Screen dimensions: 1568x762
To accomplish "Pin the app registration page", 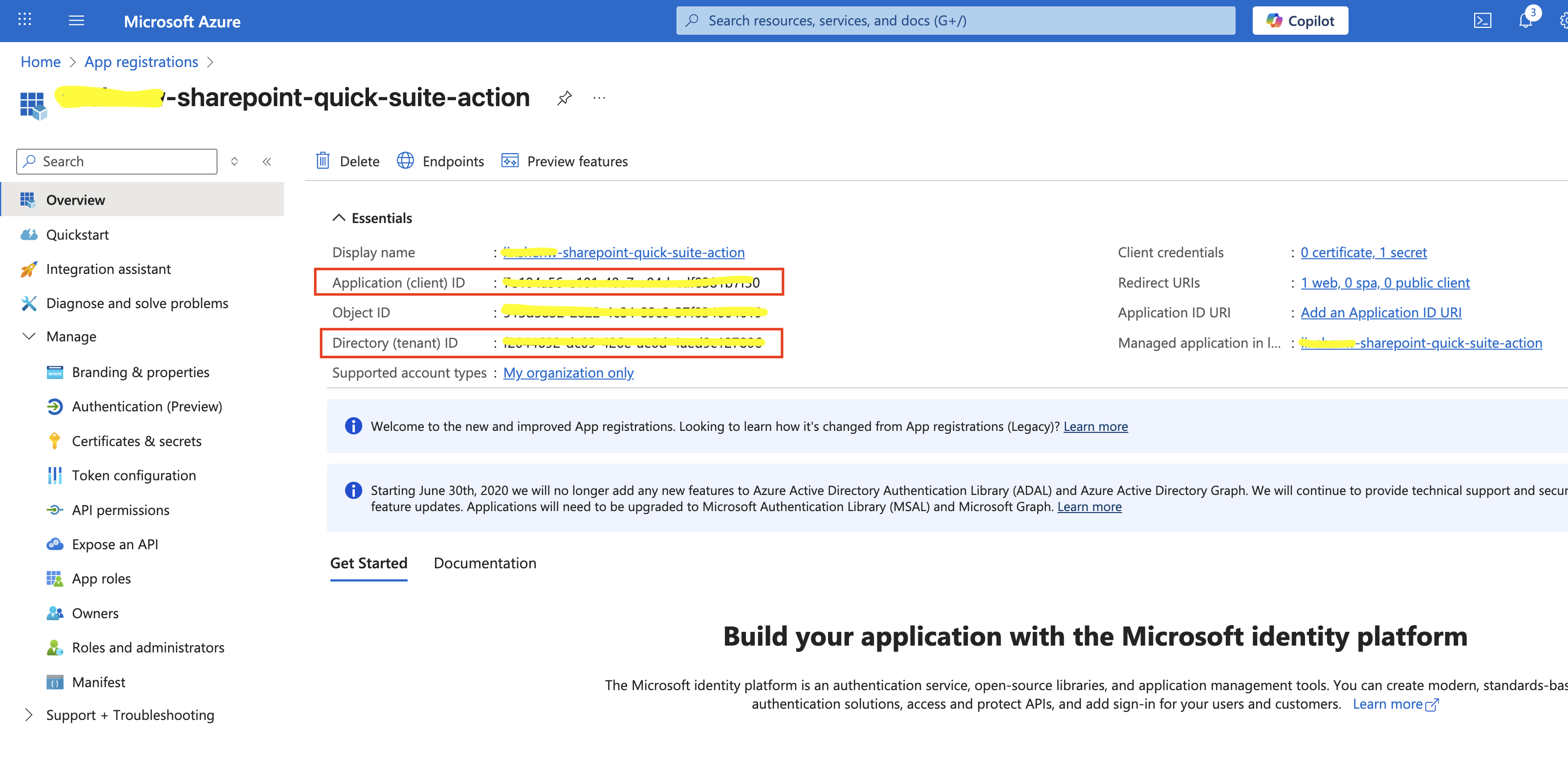I will [564, 98].
